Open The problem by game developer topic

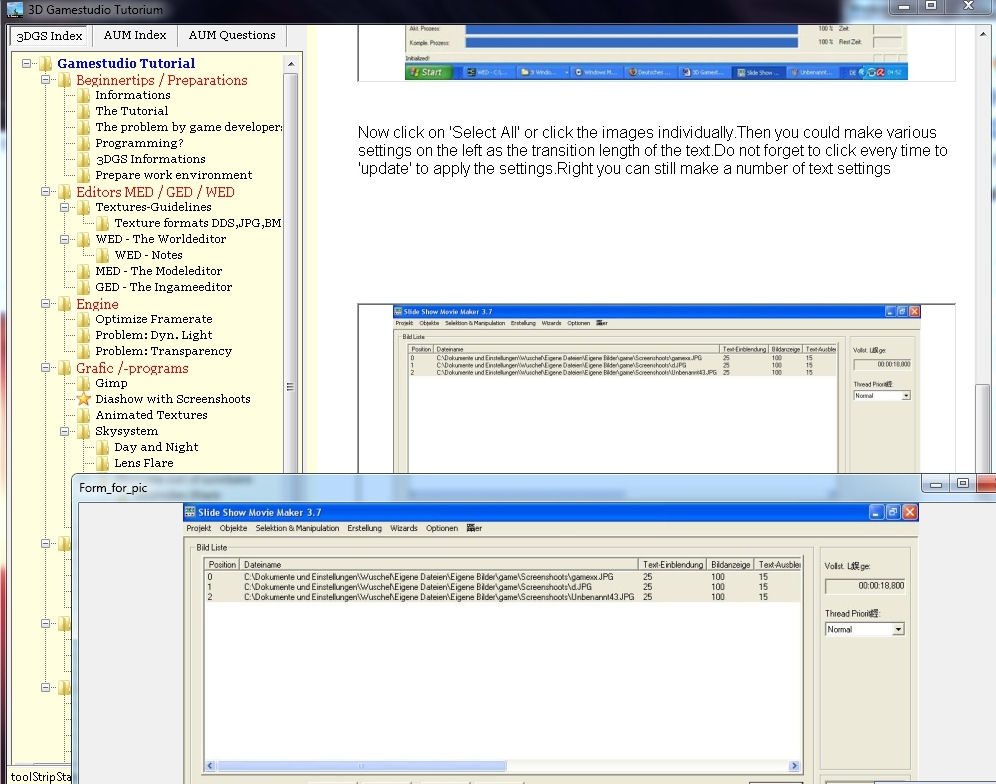click(188, 127)
